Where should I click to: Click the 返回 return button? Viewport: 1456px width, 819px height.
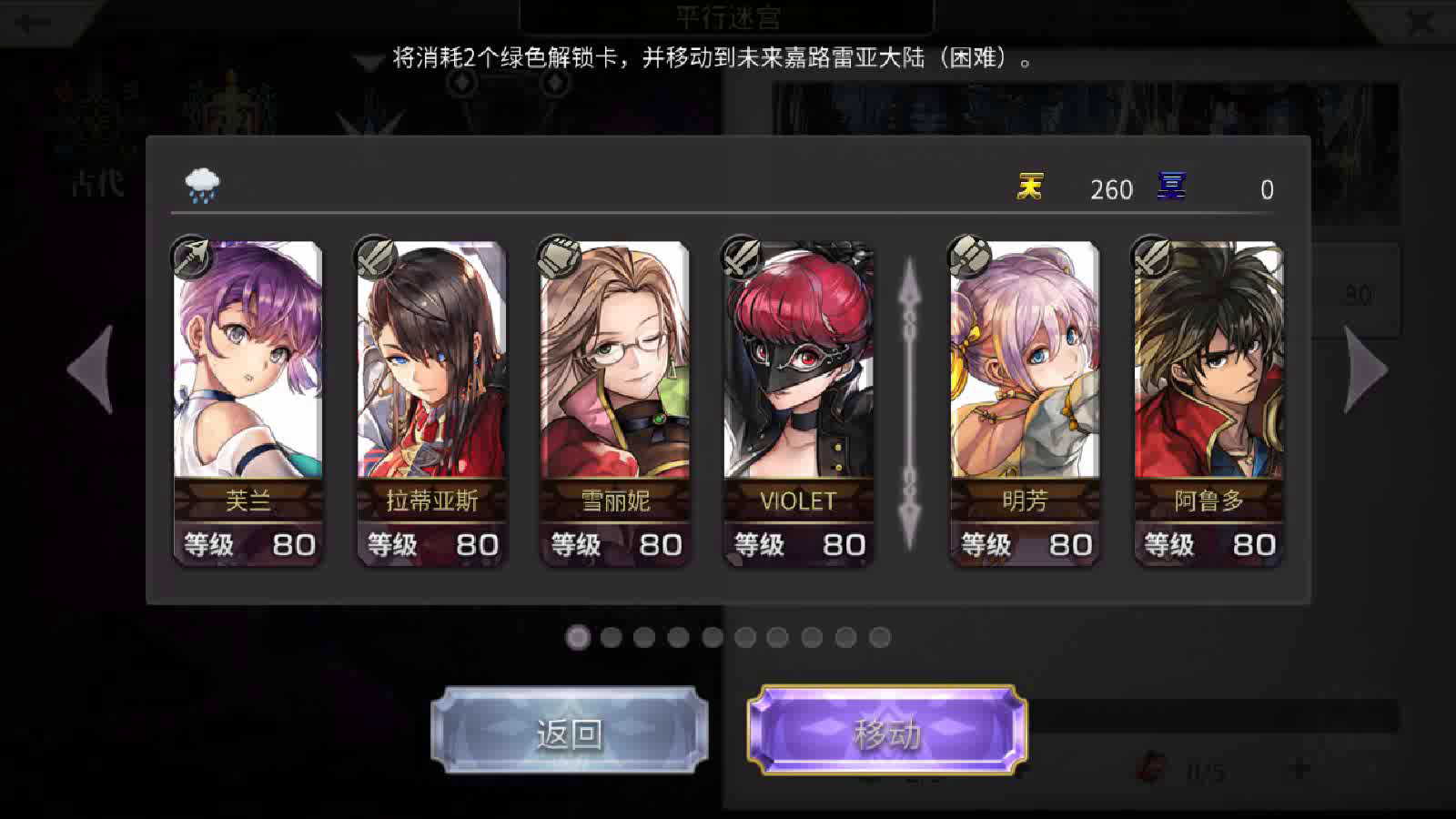click(x=570, y=732)
